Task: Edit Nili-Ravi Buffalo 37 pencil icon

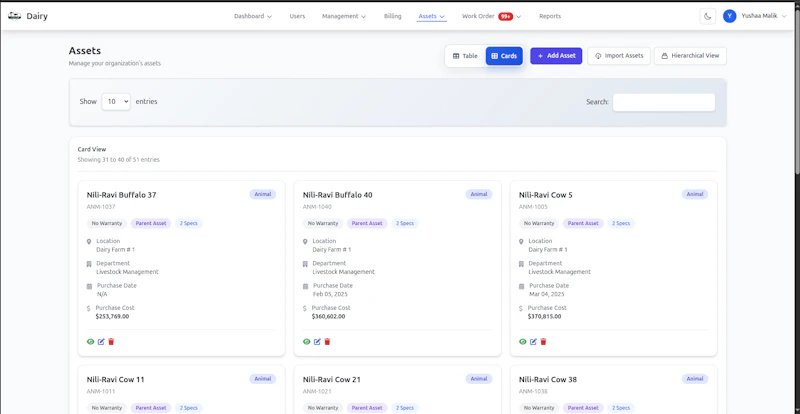Action: point(101,342)
